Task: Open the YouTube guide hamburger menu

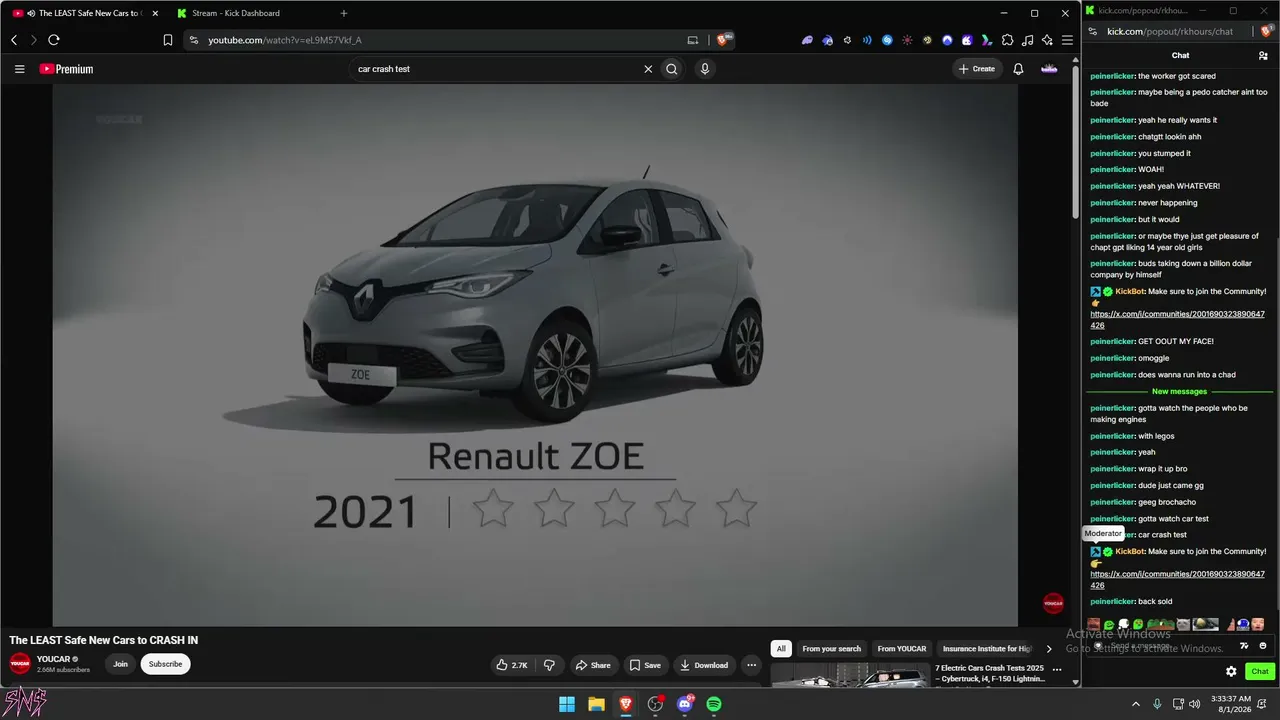Action: point(19,69)
